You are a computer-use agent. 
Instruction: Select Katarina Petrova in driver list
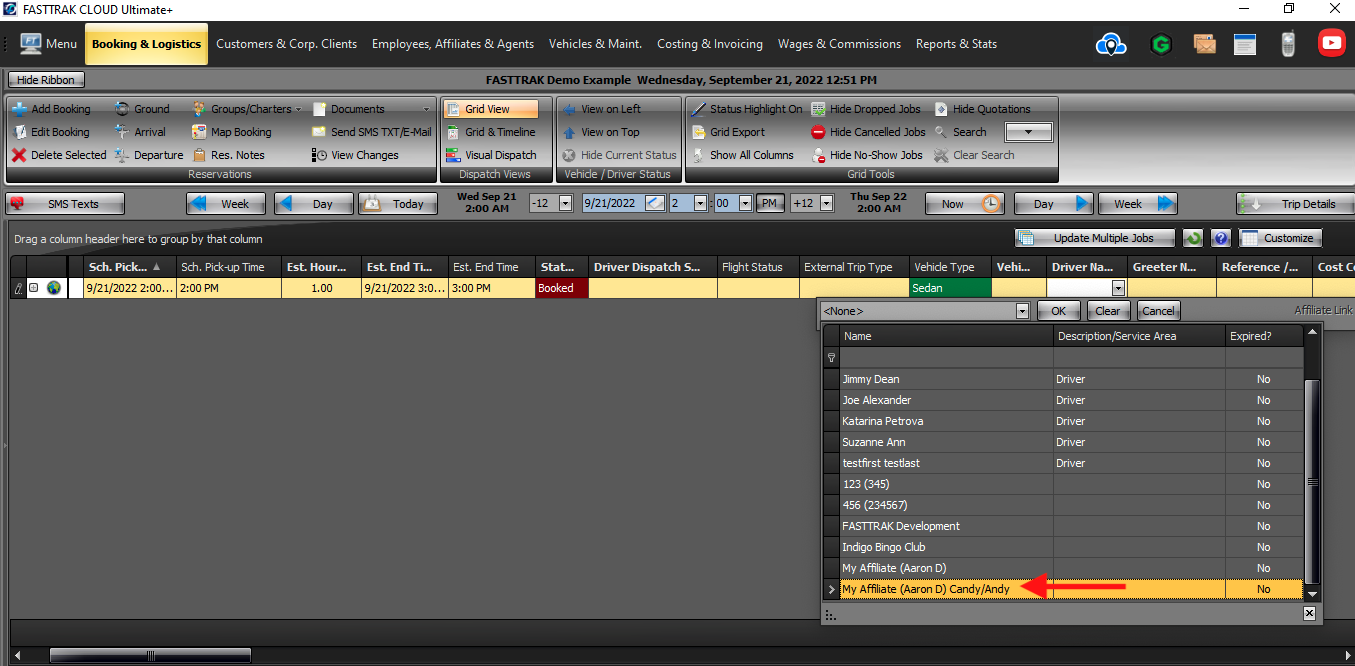pos(1062,421)
